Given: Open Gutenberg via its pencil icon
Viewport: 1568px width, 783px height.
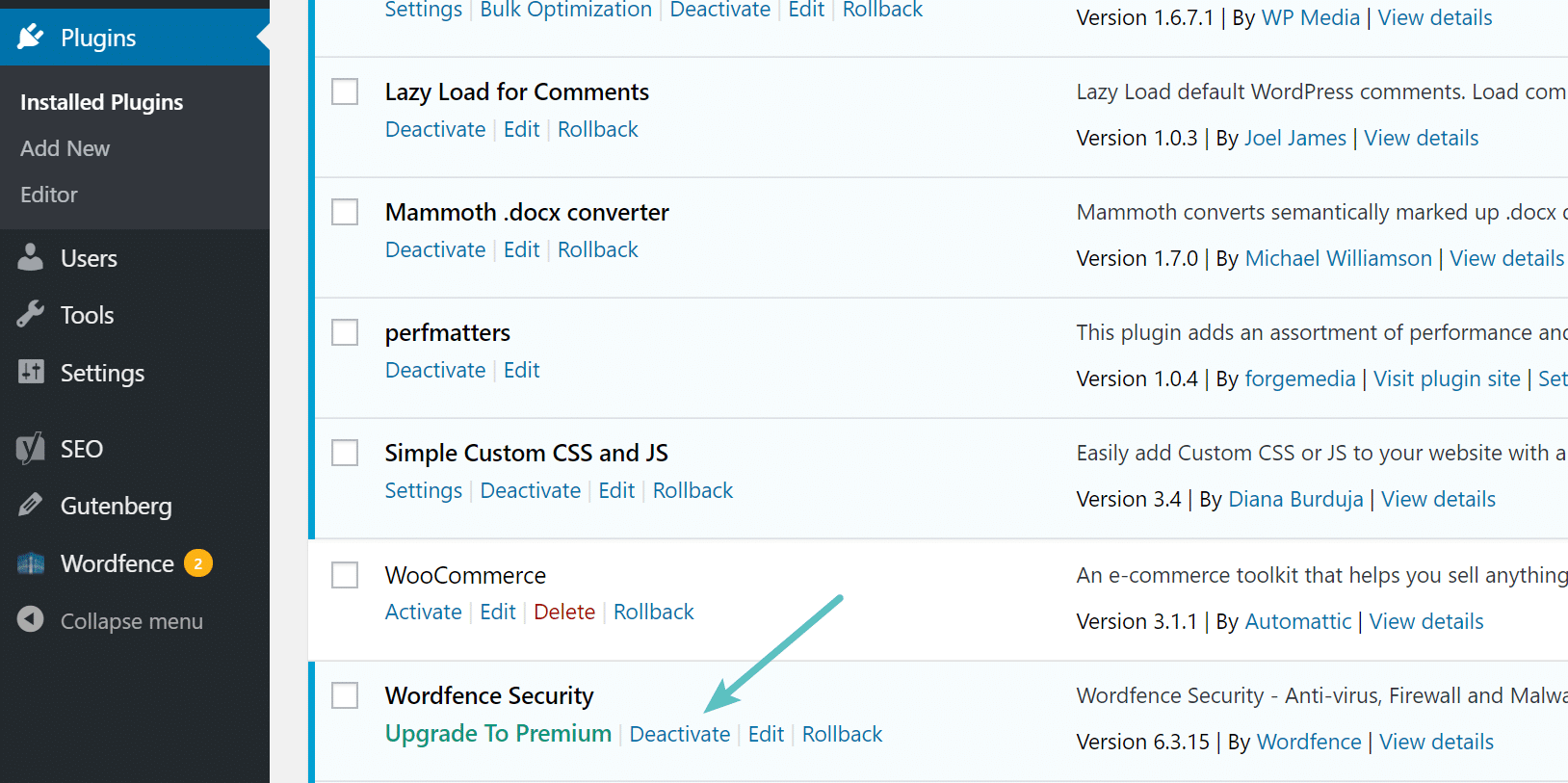Looking at the screenshot, I should [30, 506].
